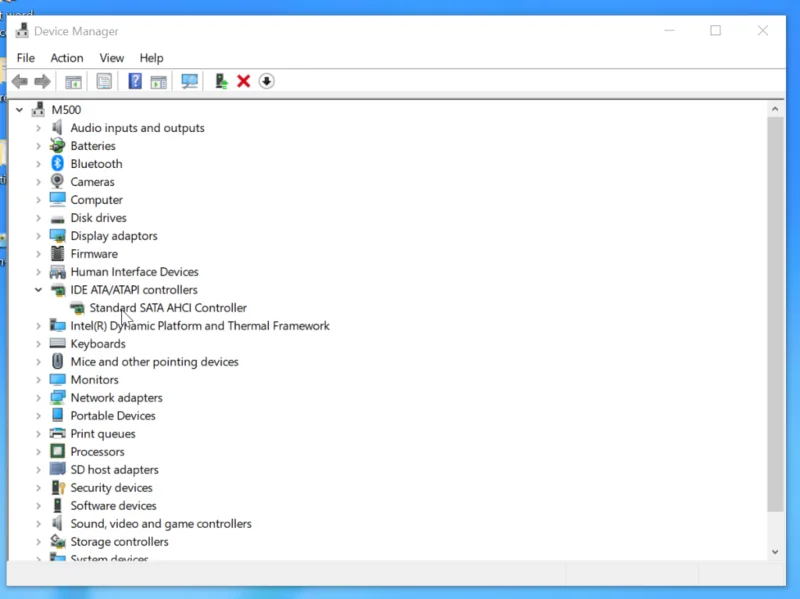Select the Keyboards label
The height and width of the screenshot is (599, 800).
(98, 343)
